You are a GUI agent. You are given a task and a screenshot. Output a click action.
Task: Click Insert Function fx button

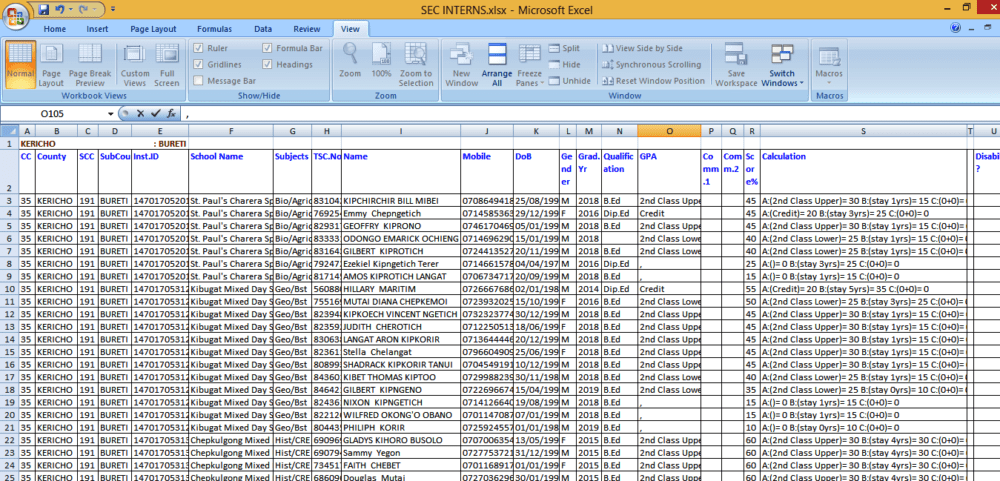click(x=171, y=114)
